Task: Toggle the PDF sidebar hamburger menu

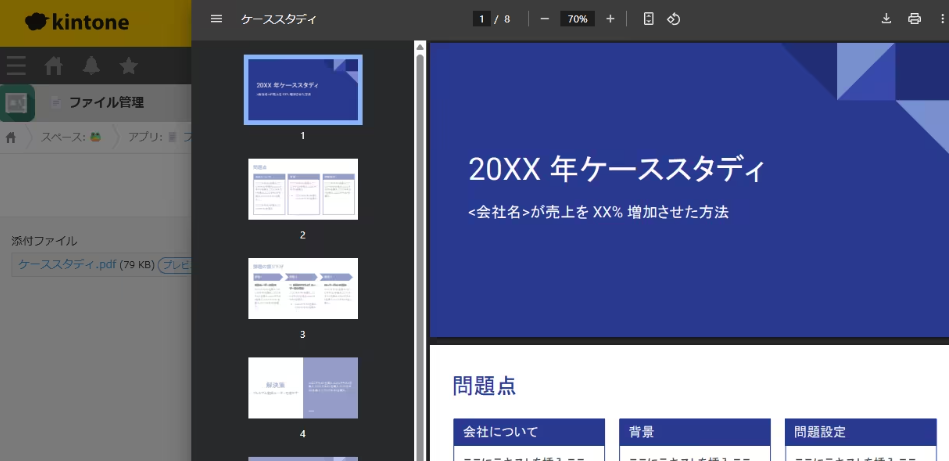Action: [216, 19]
